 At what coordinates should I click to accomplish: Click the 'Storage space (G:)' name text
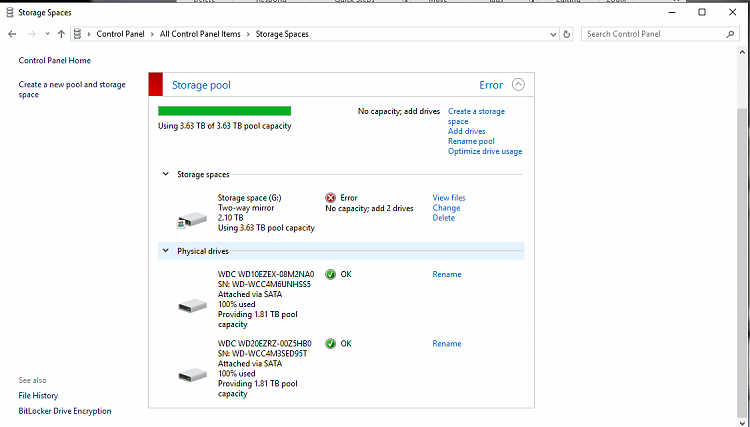[x=250, y=197]
